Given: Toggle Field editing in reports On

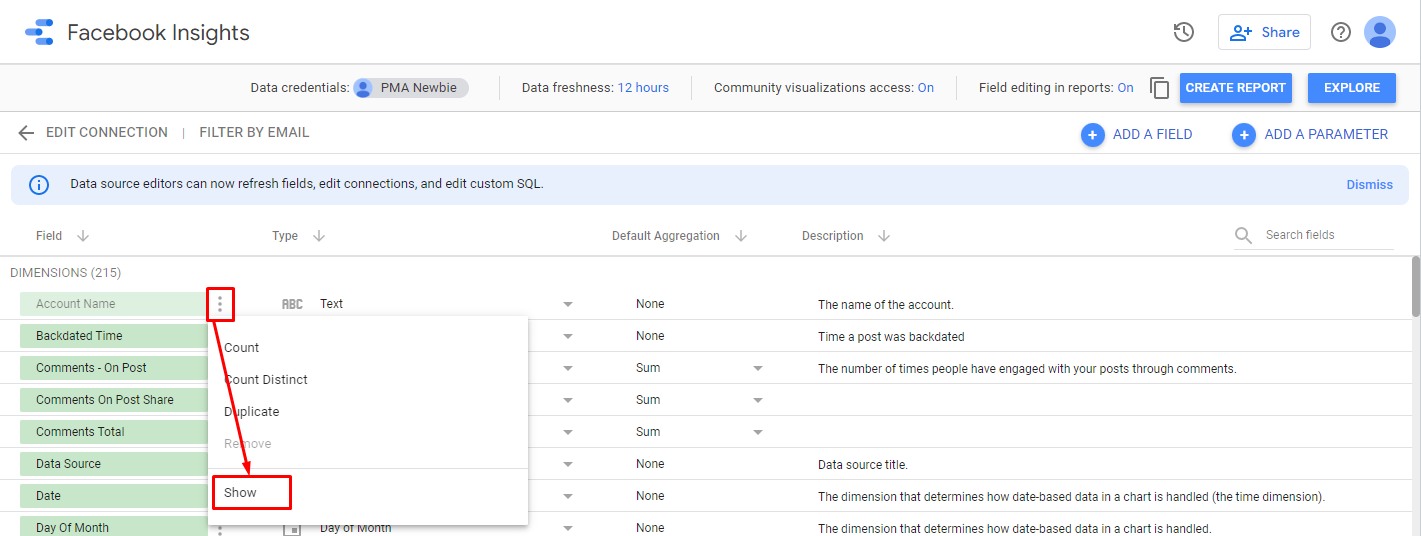Looking at the screenshot, I should coord(1125,88).
